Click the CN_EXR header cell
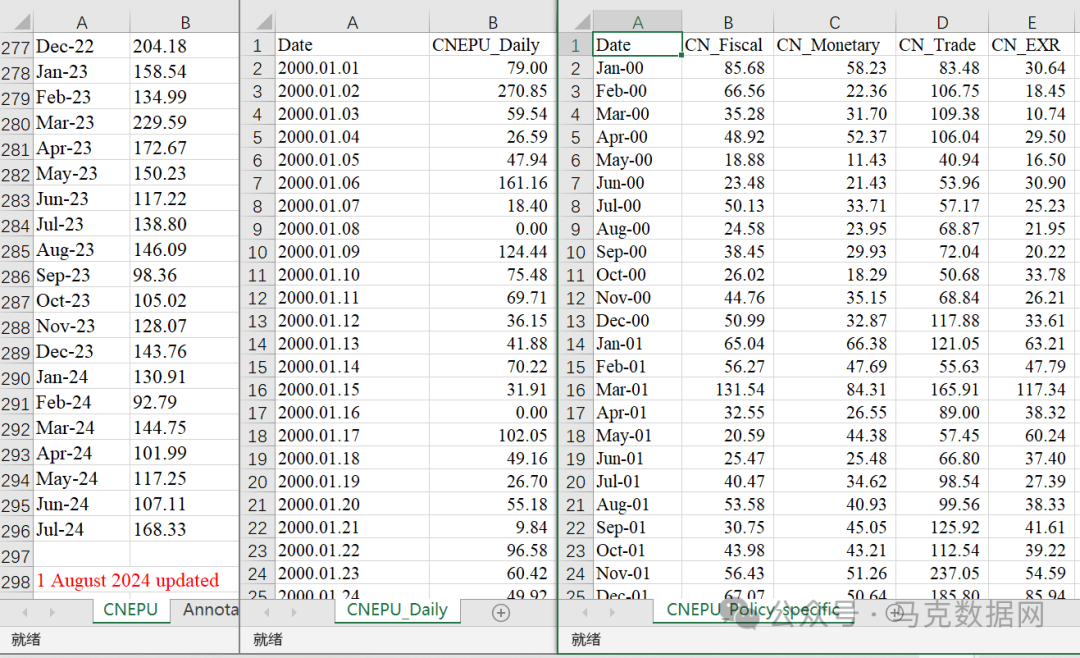This screenshot has height=658, width=1080. pyautogui.click(x=1032, y=45)
